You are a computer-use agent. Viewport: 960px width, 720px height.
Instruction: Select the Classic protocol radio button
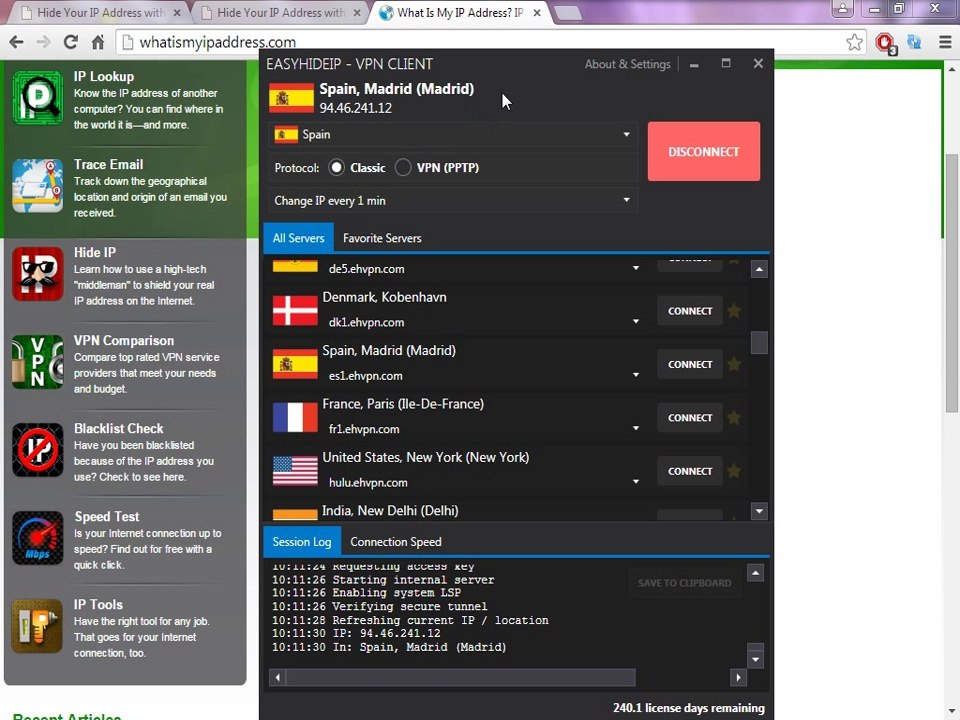tap(336, 168)
